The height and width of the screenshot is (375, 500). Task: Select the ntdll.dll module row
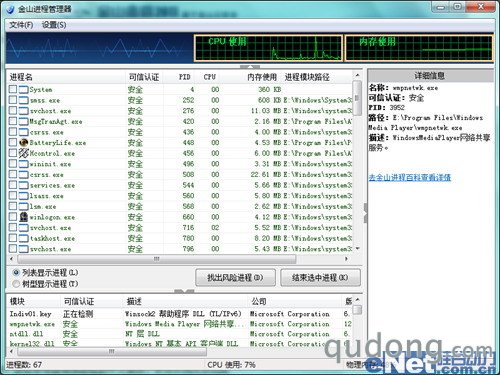click(180, 334)
